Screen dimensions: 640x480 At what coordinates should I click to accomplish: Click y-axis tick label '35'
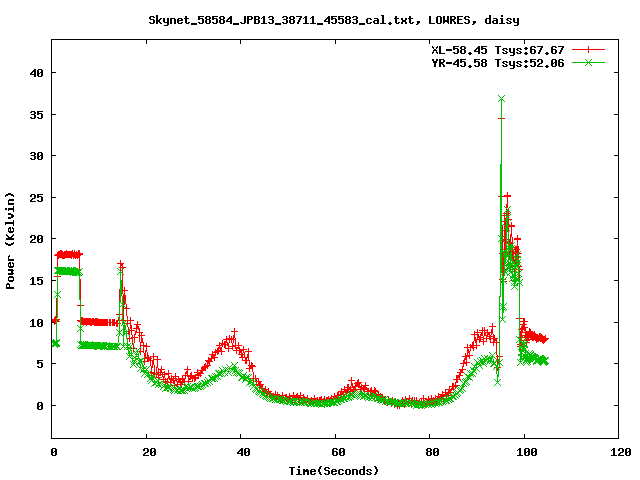(36, 115)
